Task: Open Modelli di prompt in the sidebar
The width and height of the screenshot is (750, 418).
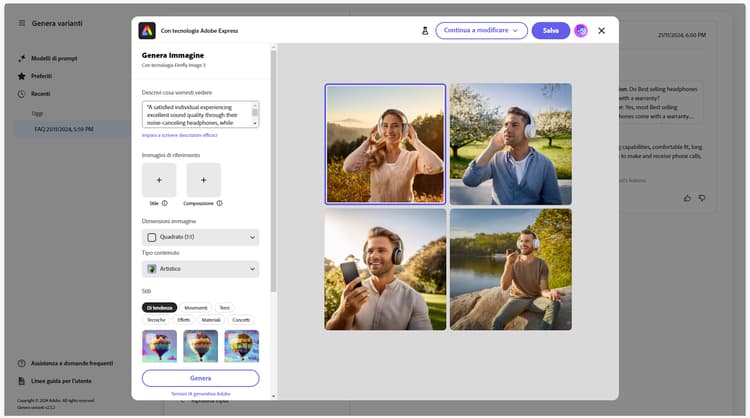Action: point(54,58)
